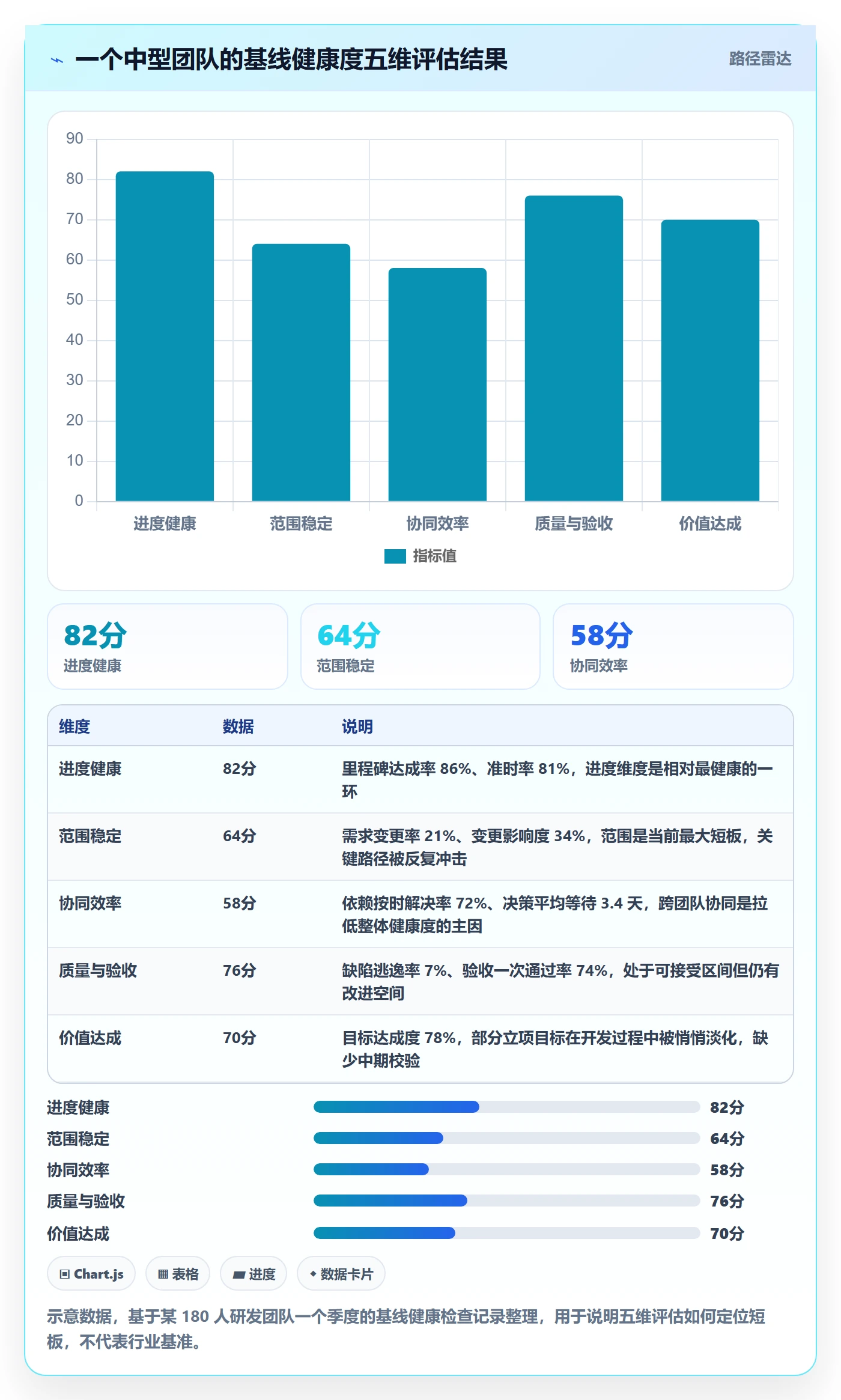The width and height of the screenshot is (841, 1400).
Task: Click description starting 目标达成度 78%
Action: pyautogui.click(x=555, y=1049)
